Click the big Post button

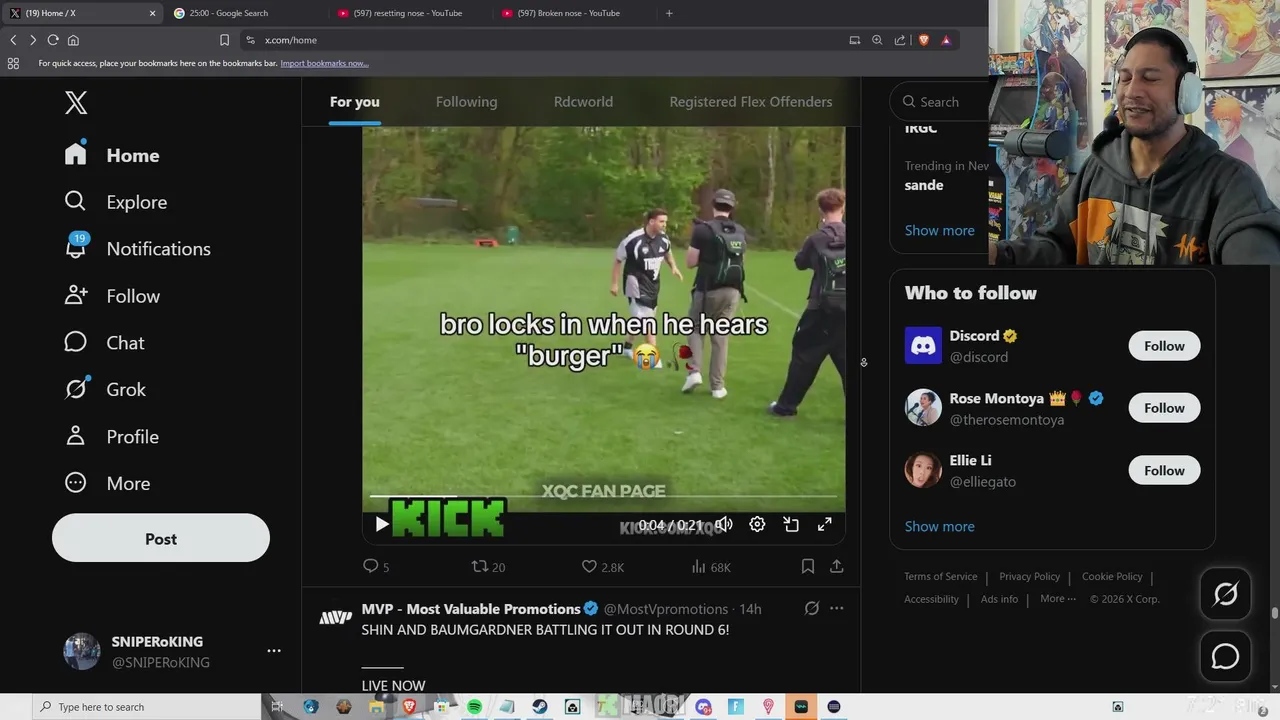click(161, 539)
